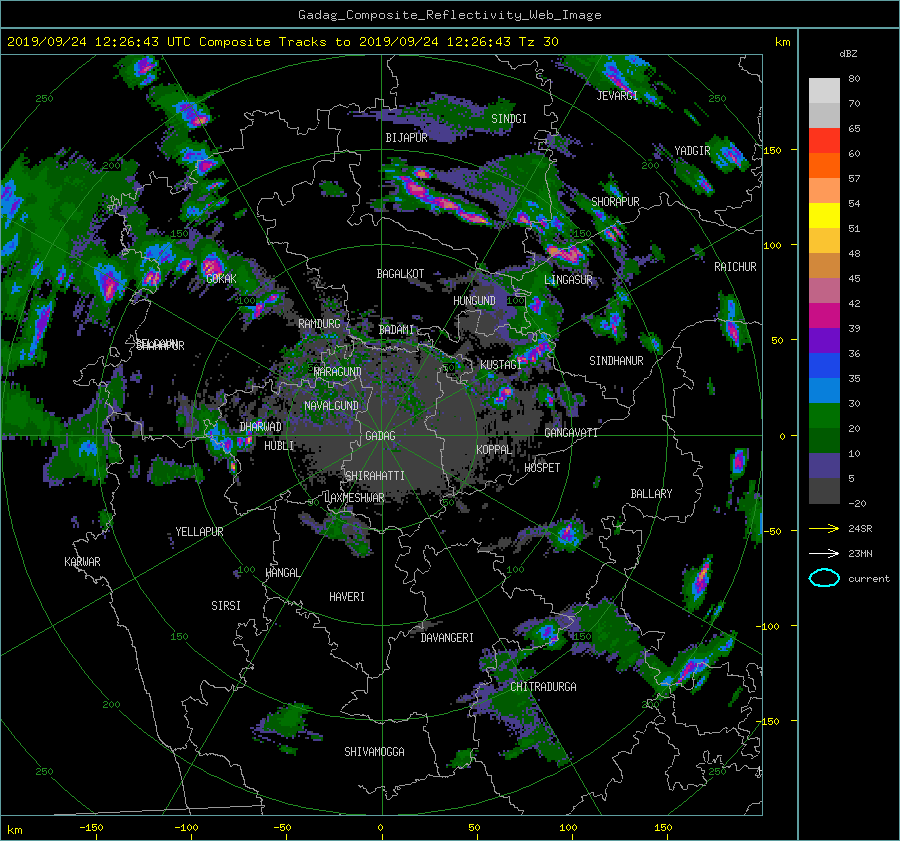Click the CHITRADURGA label
The image size is (900, 841).
(x=543, y=687)
